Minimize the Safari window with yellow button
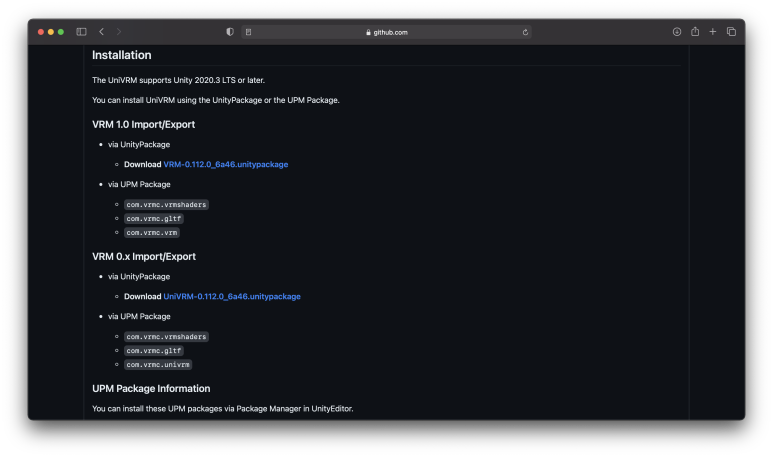This screenshot has height=457, width=773. click(51, 32)
